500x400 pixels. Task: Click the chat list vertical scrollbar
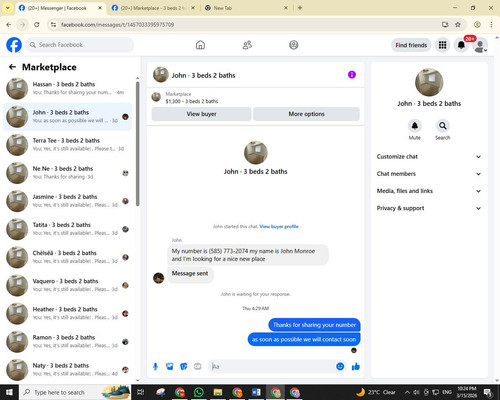137,143
